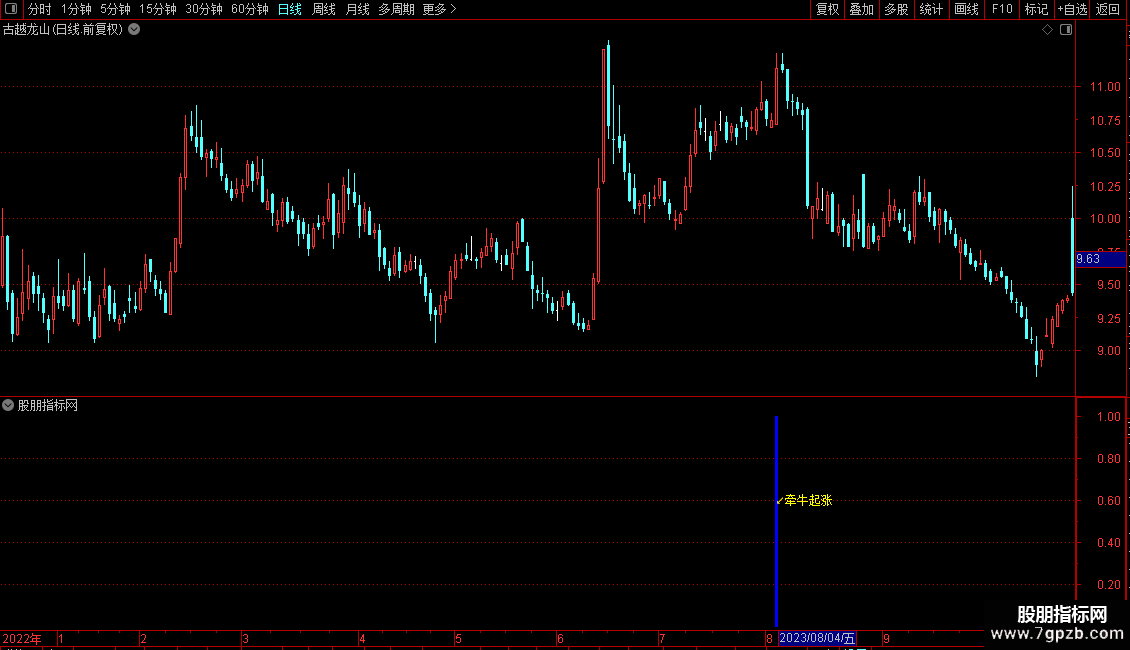Click the 11.00 price axis label
Screen dimensions: 1130x650
point(1105,86)
